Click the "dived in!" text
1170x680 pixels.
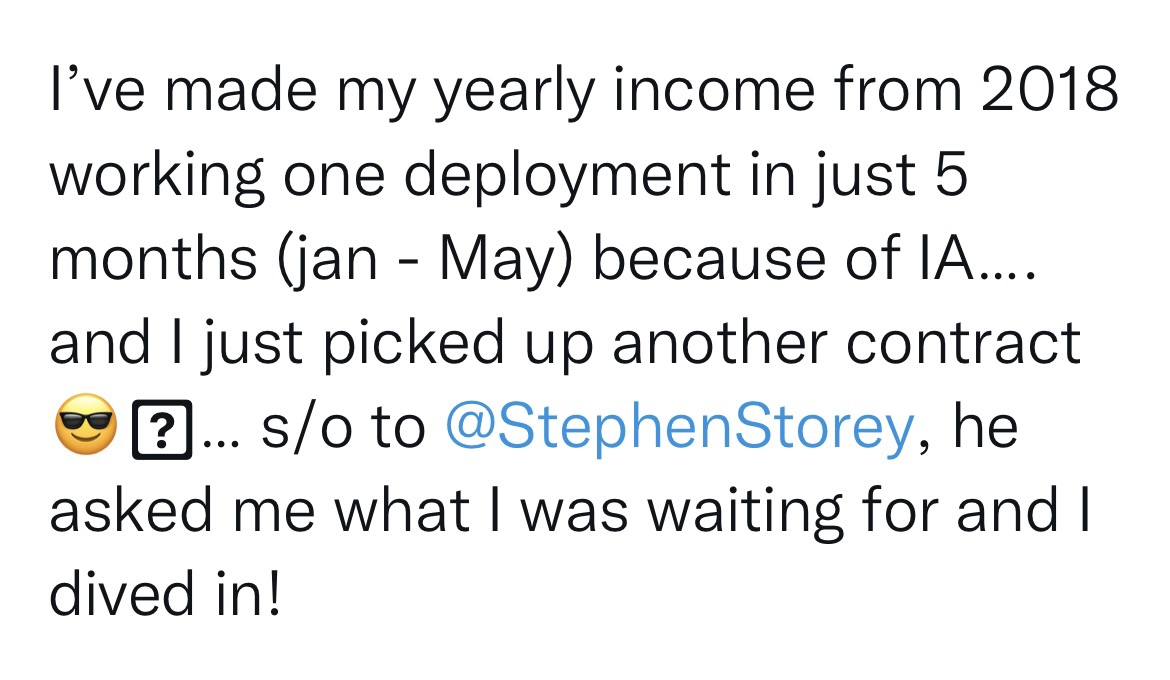point(165,596)
